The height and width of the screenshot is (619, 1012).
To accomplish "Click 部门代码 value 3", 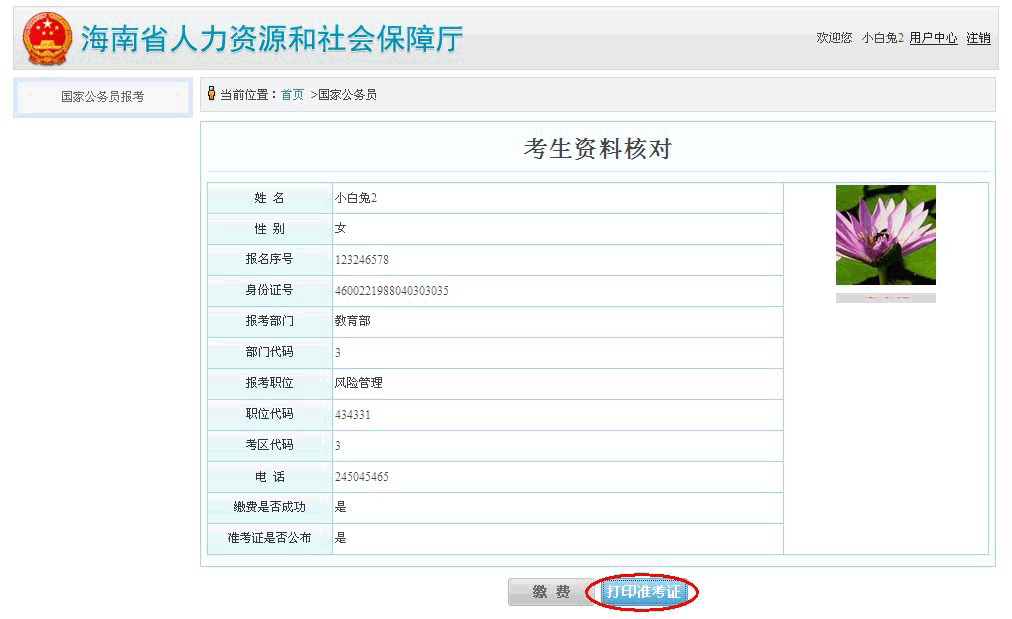I will pos(338,352).
